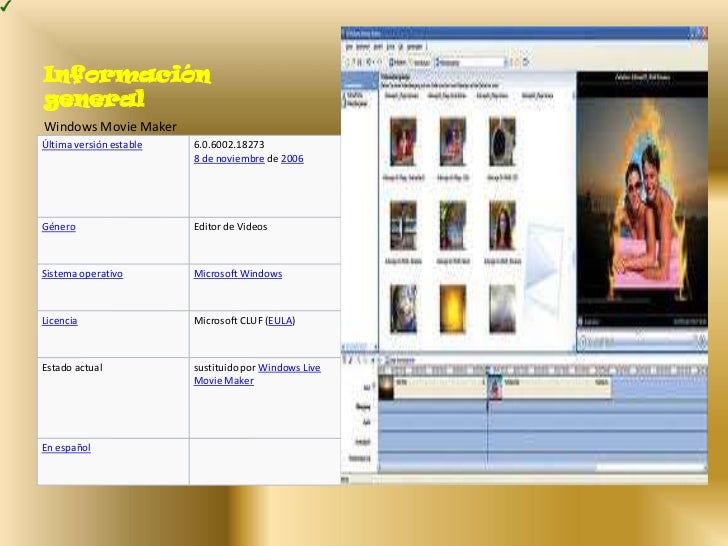Click the large transition arrow graphic in collection
The height and width of the screenshot is (546, 728).
[543, 269]
